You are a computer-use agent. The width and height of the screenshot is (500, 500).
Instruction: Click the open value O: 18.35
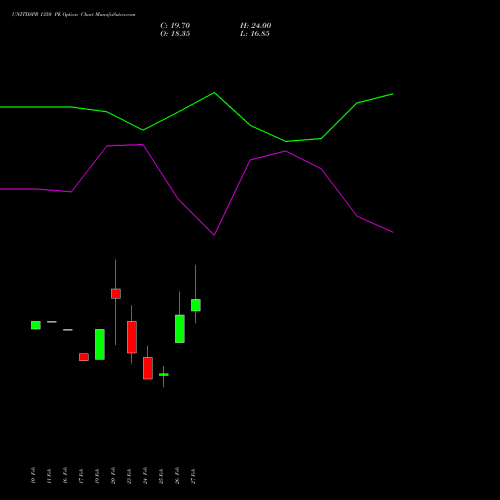pyautogui.click(x=175, y=34)
